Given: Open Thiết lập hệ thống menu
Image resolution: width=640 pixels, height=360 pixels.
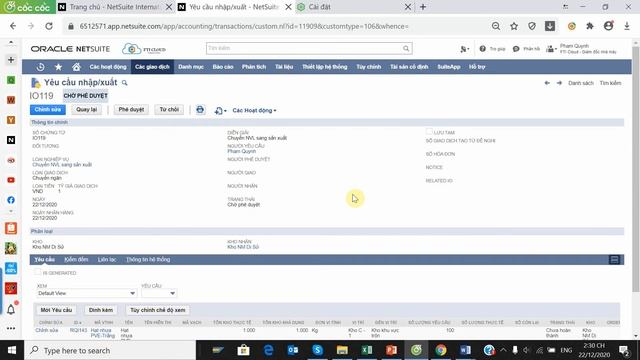Looking at the screenshot, I should pos(324,67).
